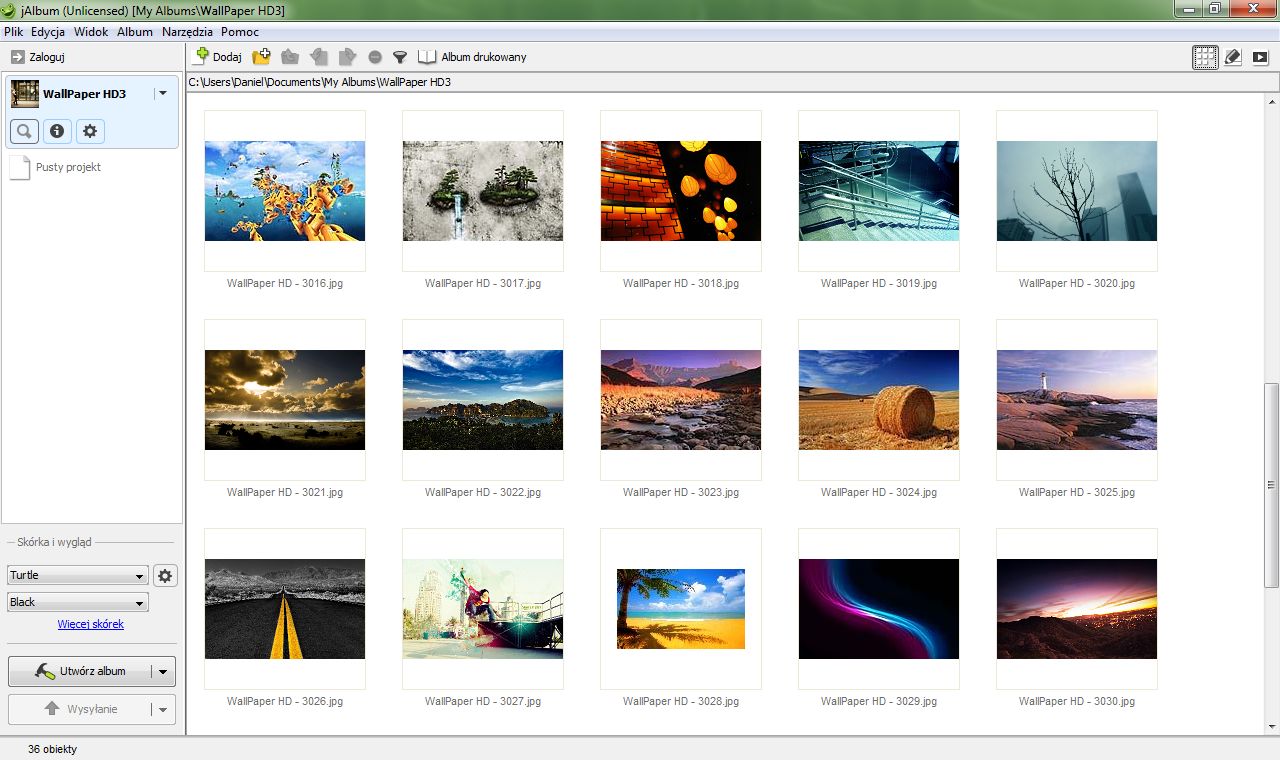Expand the Utwórz album options arrow
Screen dimensions: 1280x760
click(164, 671)
